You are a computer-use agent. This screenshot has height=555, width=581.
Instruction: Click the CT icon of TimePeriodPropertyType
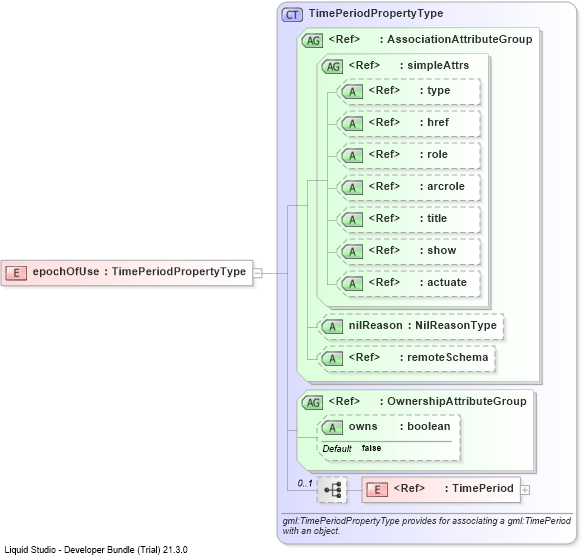tap(292, 15)
